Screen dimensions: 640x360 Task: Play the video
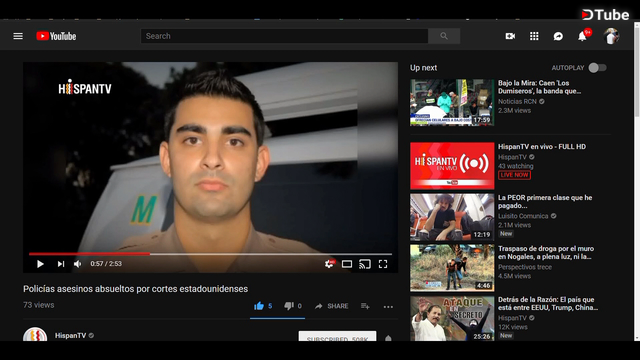coord(40,264)
